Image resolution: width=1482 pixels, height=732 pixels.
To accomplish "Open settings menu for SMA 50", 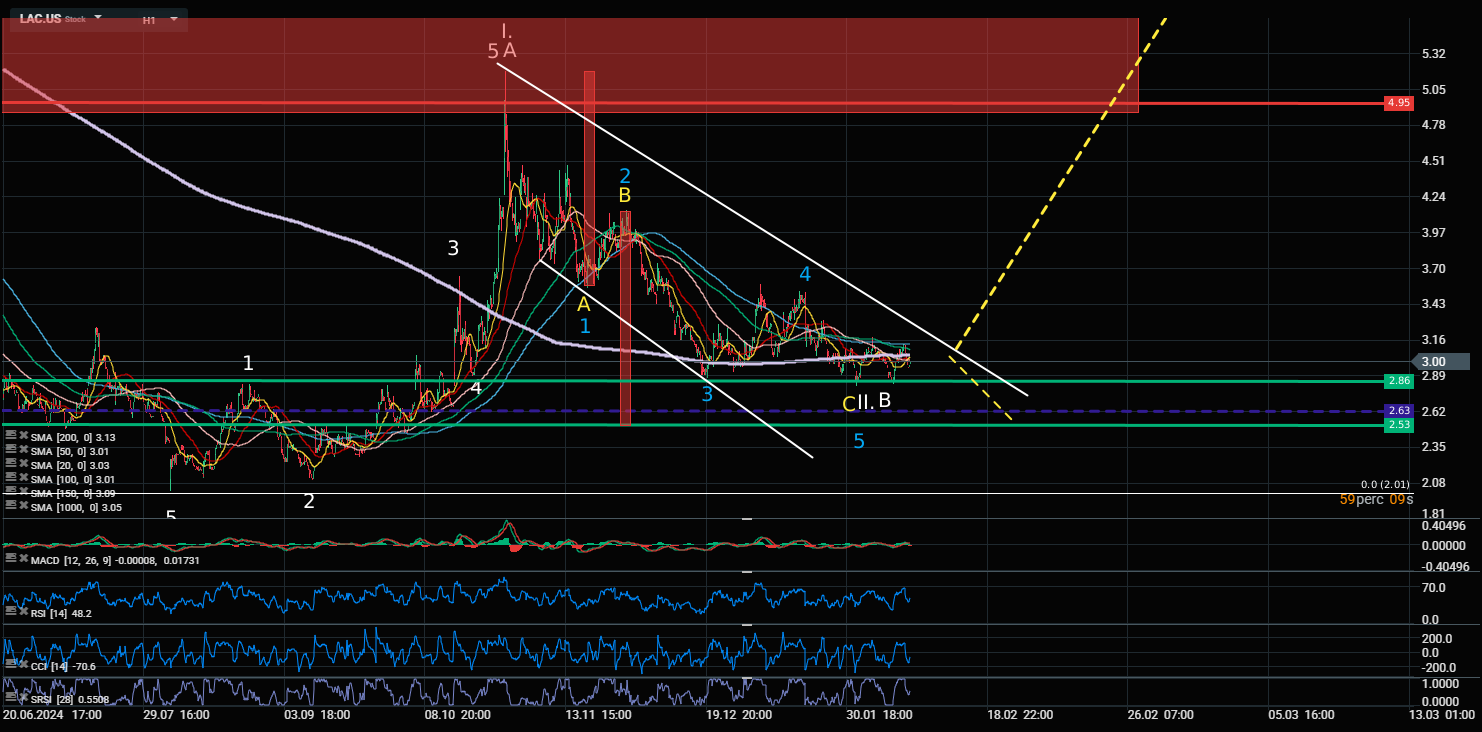I will click(x=10, y=451).
